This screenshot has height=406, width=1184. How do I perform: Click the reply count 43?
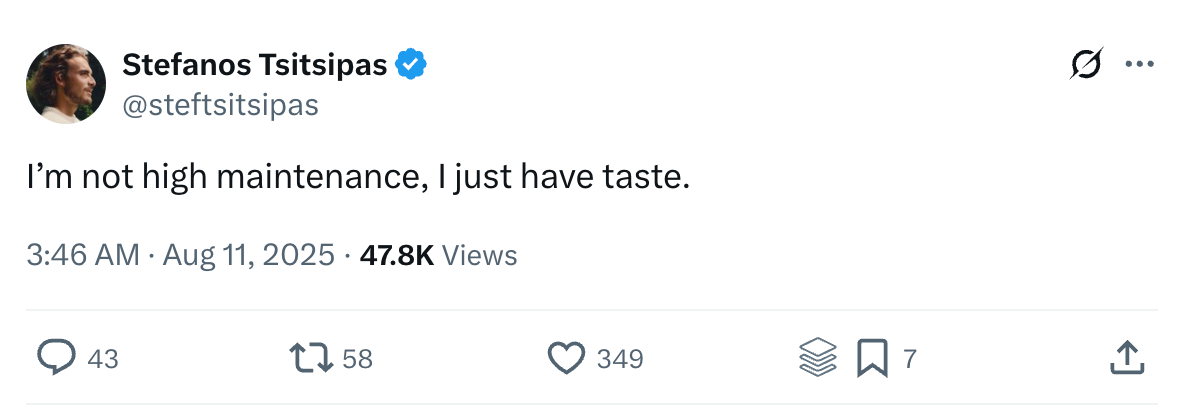click(103, 358)
